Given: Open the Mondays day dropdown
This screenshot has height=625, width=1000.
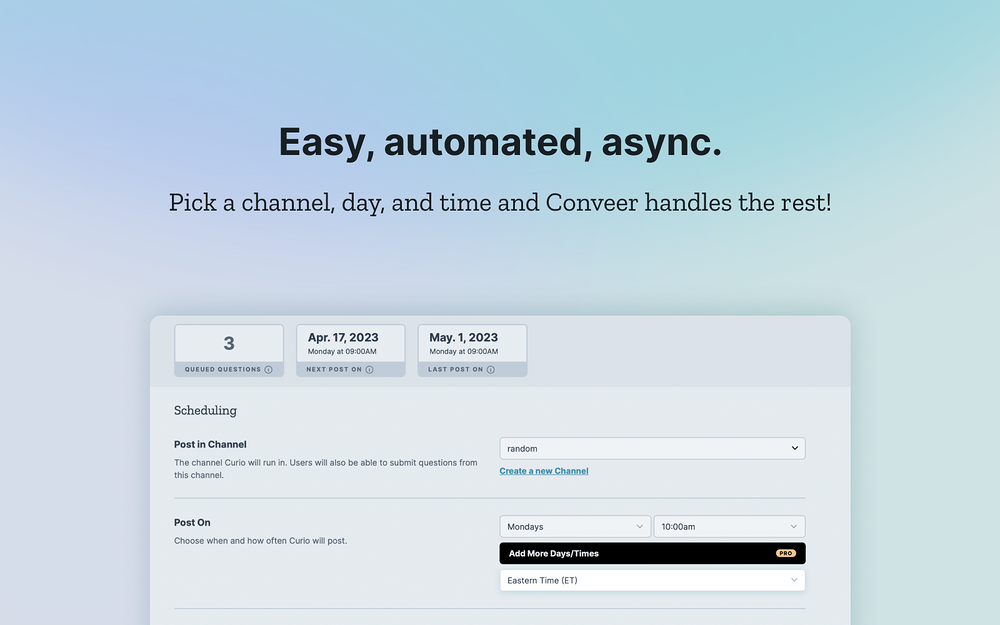Looking at the screenshot, I should (575, 527).
